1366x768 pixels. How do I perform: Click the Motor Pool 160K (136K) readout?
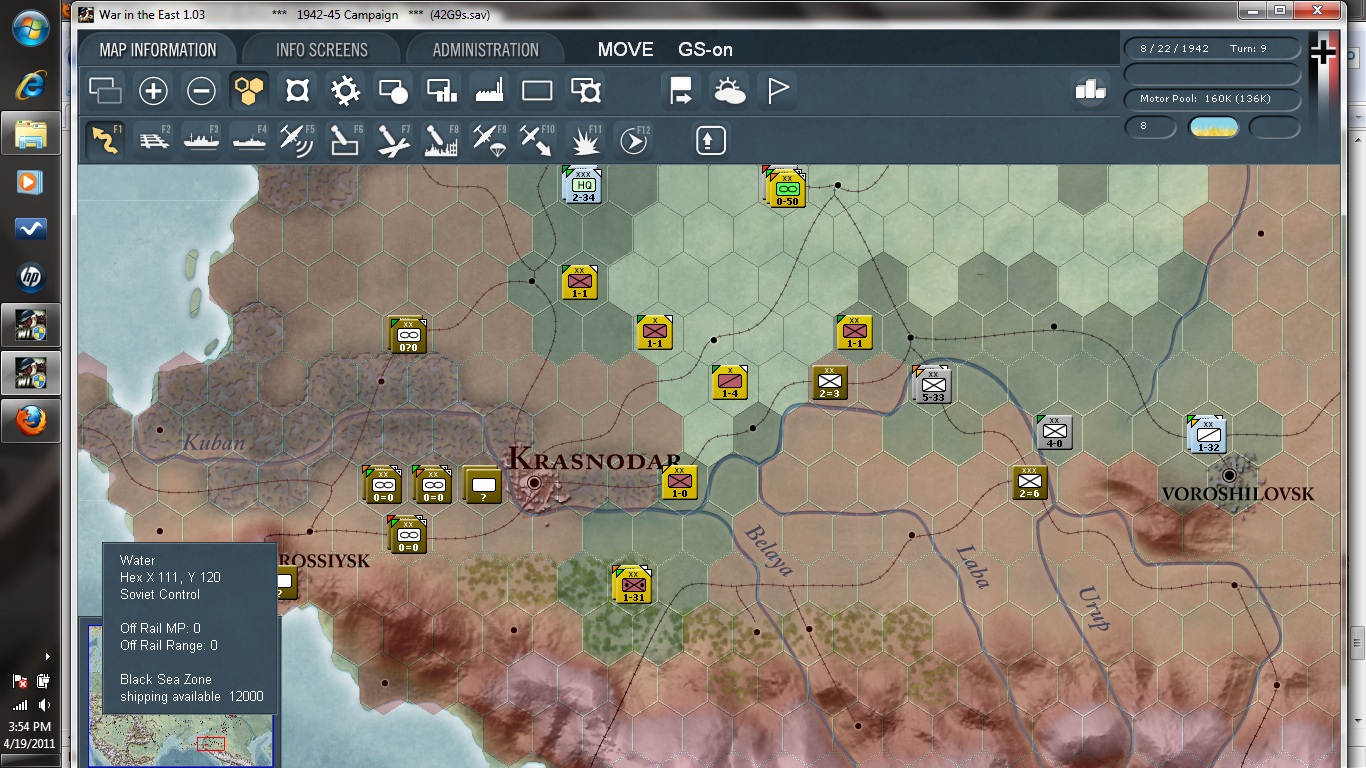point(1212,99)
